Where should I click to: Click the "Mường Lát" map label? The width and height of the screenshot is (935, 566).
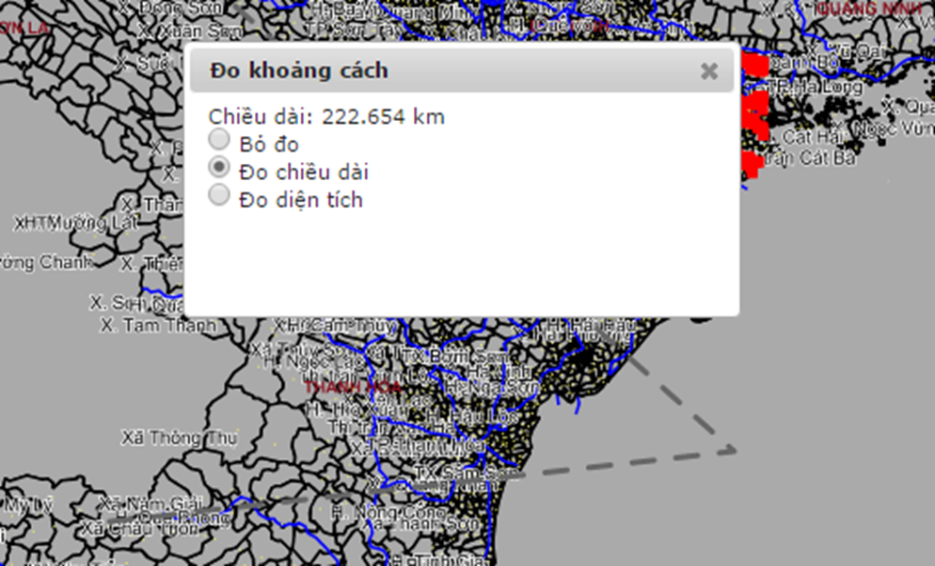[92, 223]
